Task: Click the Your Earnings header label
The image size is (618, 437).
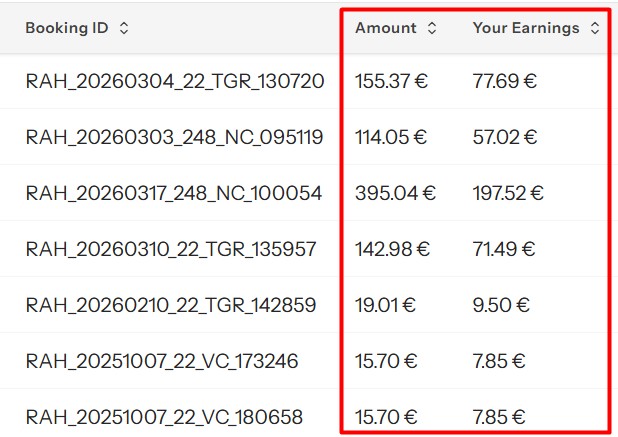Action: [526, 29]
